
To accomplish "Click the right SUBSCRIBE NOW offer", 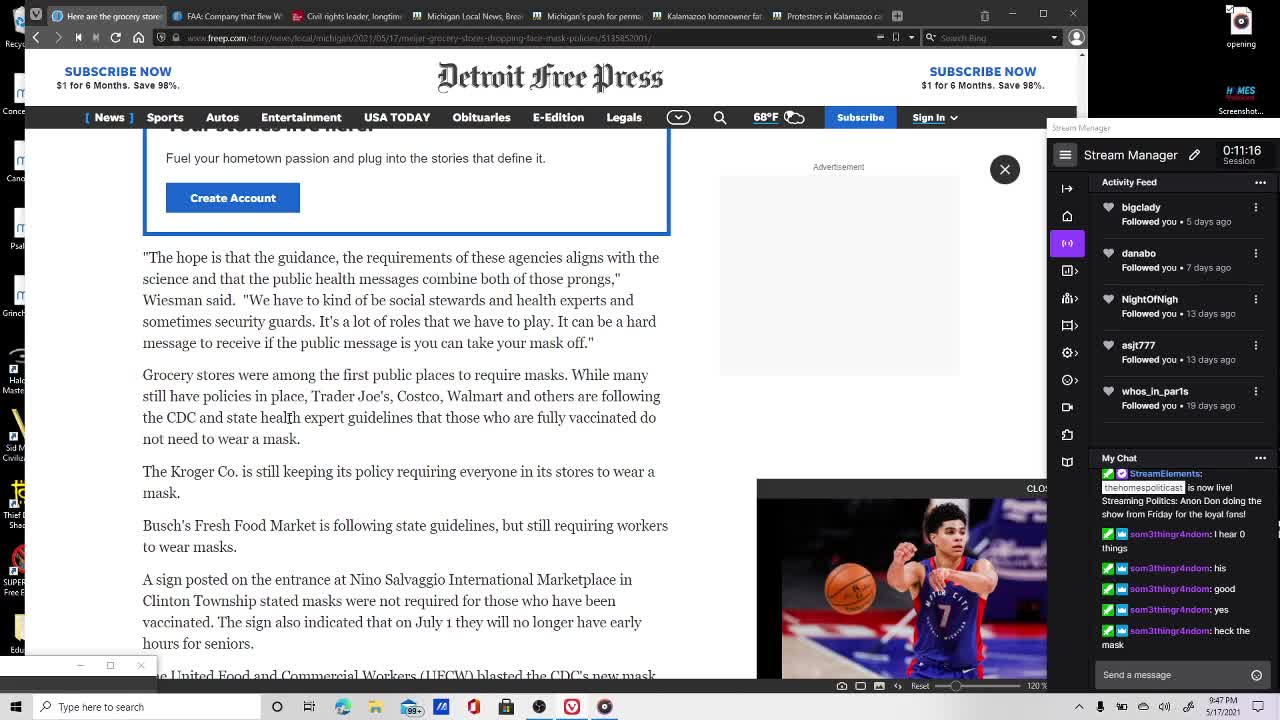I will click(x=983, y=78).
